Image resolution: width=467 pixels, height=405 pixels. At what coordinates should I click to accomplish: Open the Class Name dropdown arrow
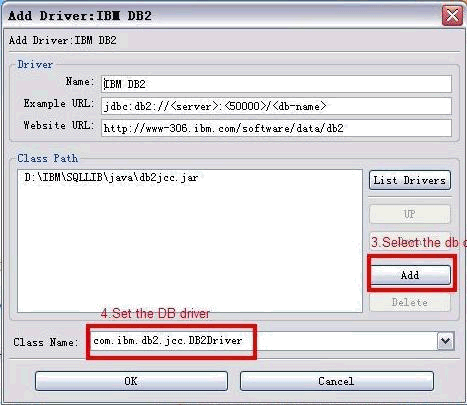(446, 341)
